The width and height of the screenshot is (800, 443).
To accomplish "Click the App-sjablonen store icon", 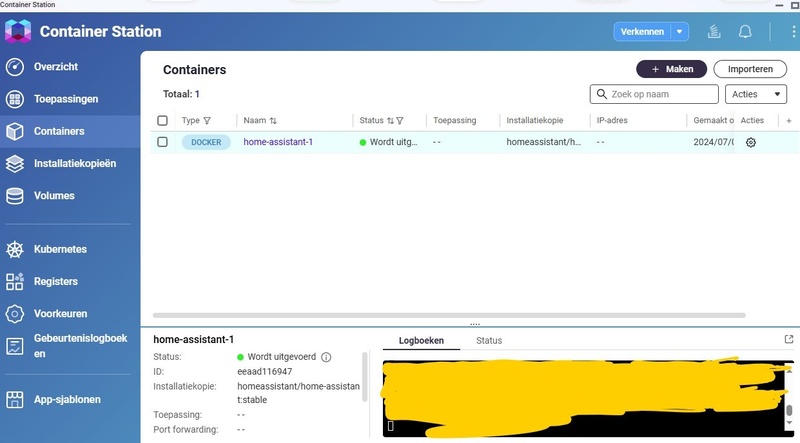I will (x=15, y=400).
